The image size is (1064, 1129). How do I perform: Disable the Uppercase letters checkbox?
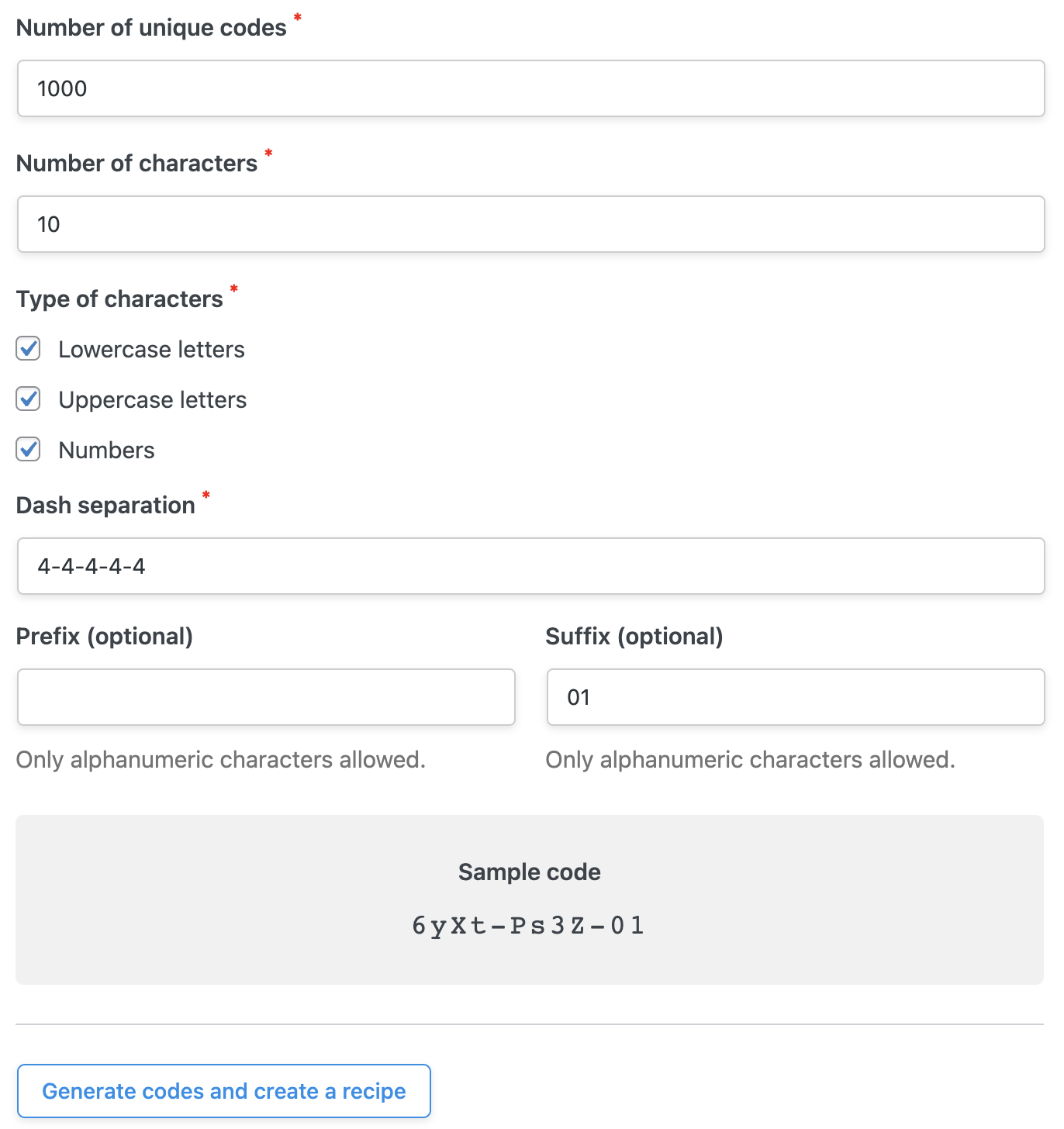click(x=27, y=399)
